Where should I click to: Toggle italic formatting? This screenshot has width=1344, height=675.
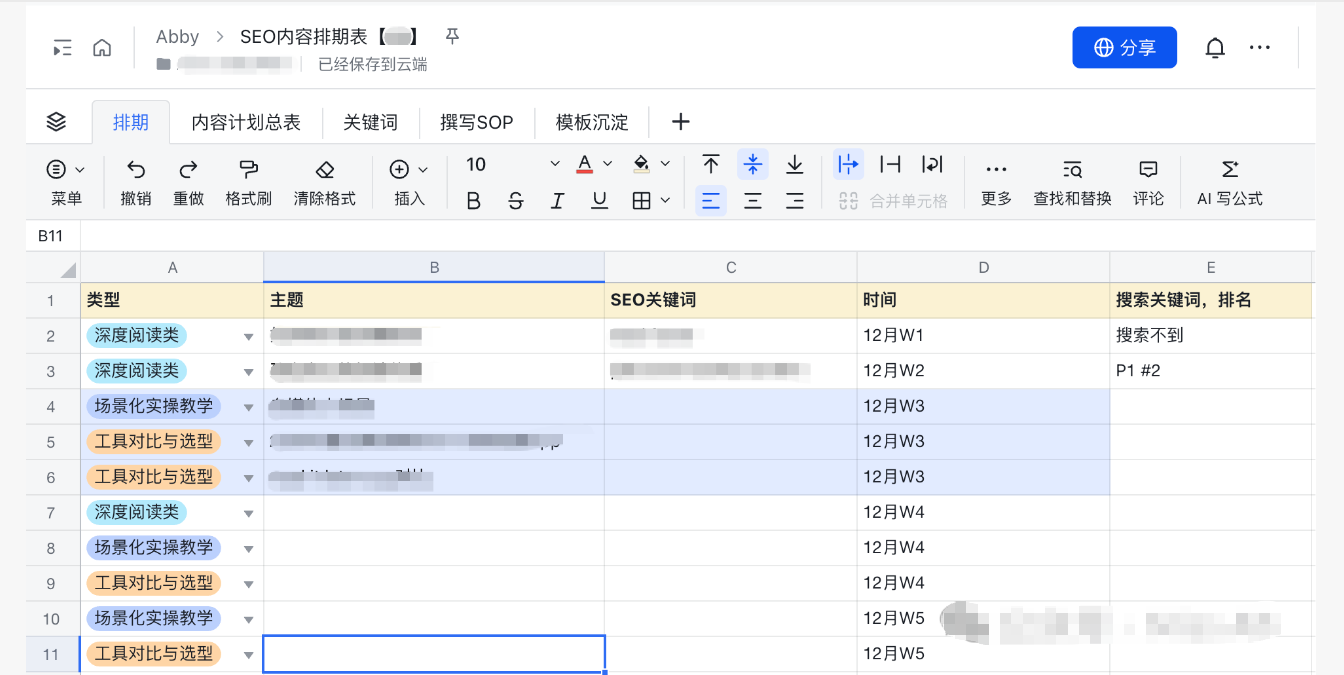(557, 200)
